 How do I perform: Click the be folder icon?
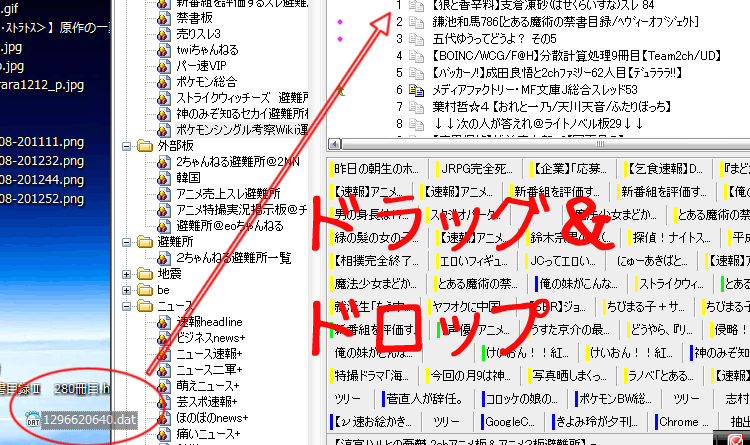tap(144, 290)
